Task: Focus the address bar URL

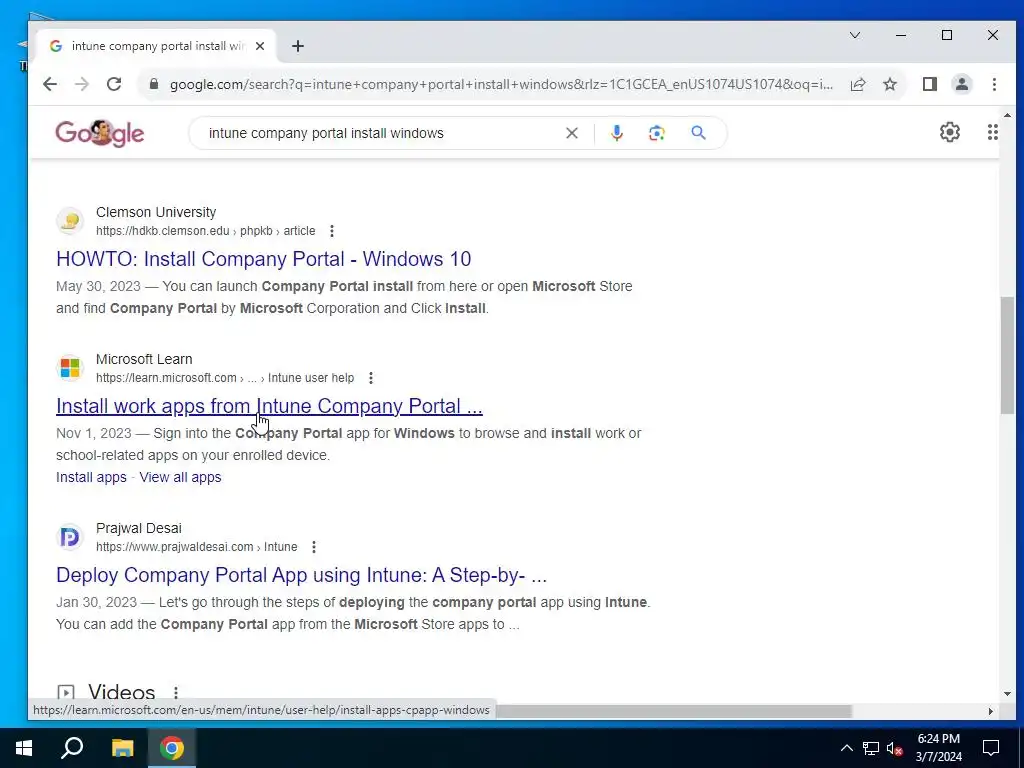Action: (501, 84)
